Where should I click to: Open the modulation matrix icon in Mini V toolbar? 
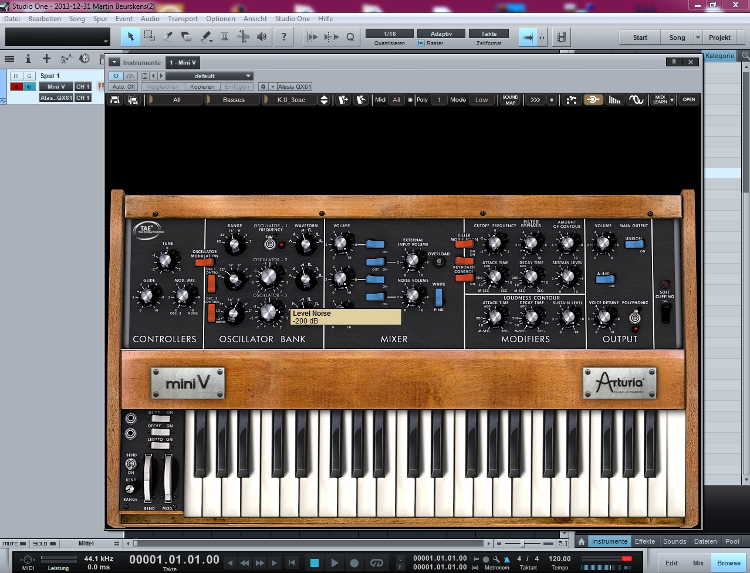point(571,99)
